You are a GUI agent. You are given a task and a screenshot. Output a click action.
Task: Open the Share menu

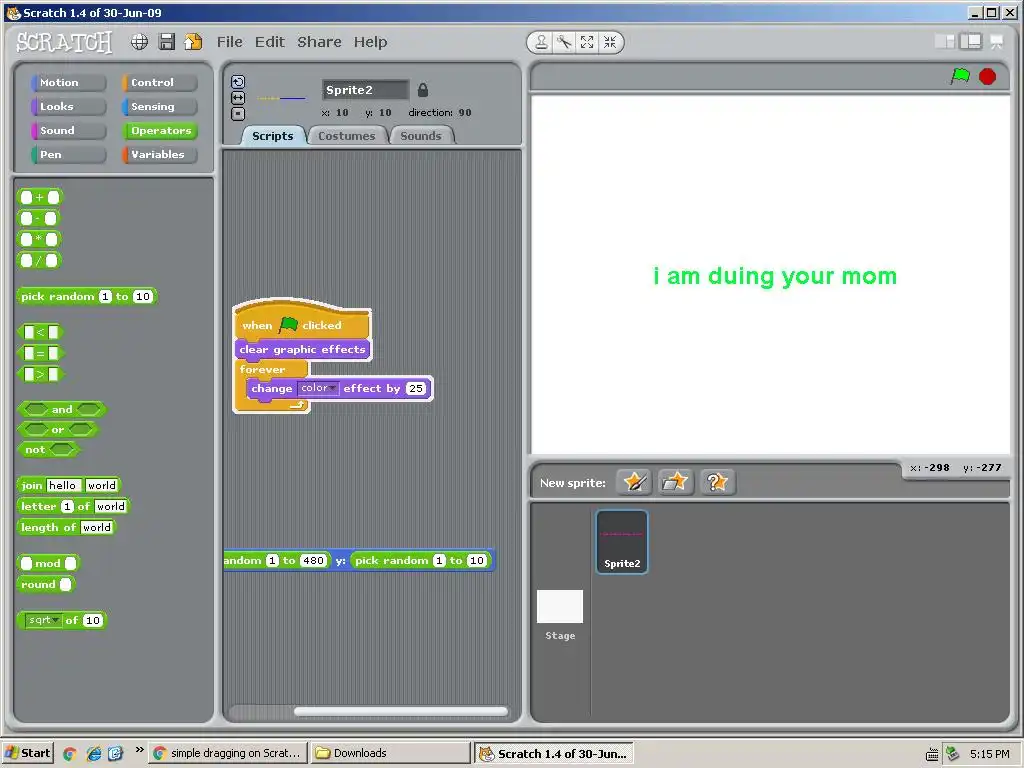tap(319, 42)
